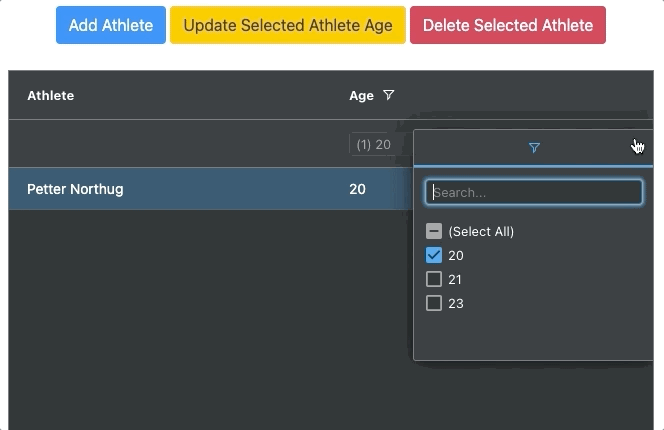The width and height of the screenshot is (664, 430).
Task: Click the age cell showing 20
Action: coord(358,189)
